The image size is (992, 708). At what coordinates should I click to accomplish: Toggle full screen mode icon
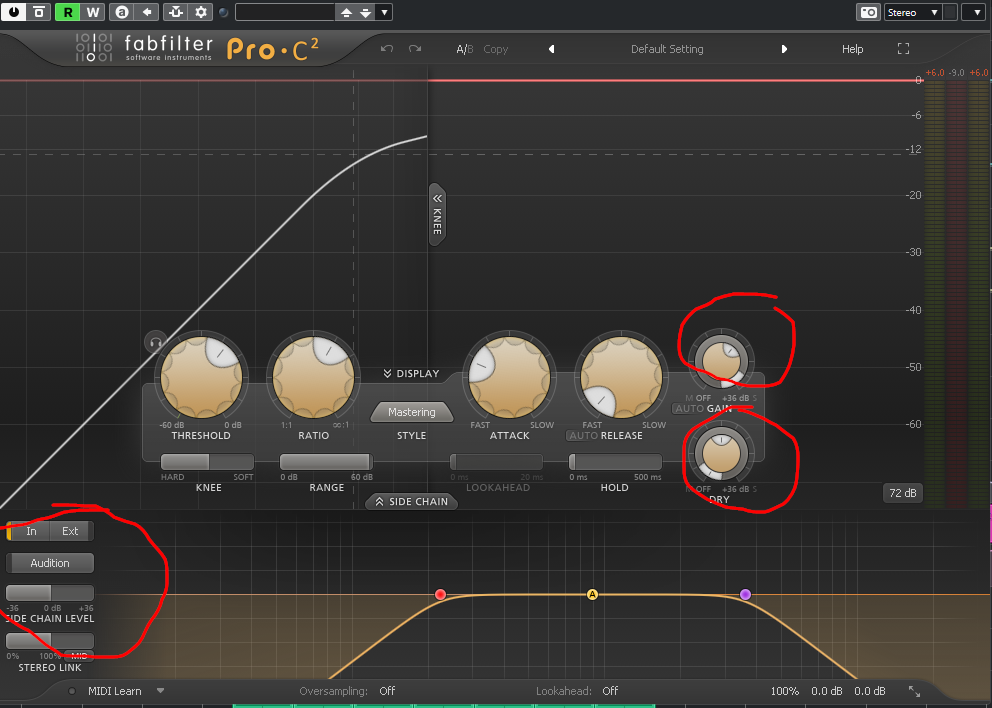point(903,49)
